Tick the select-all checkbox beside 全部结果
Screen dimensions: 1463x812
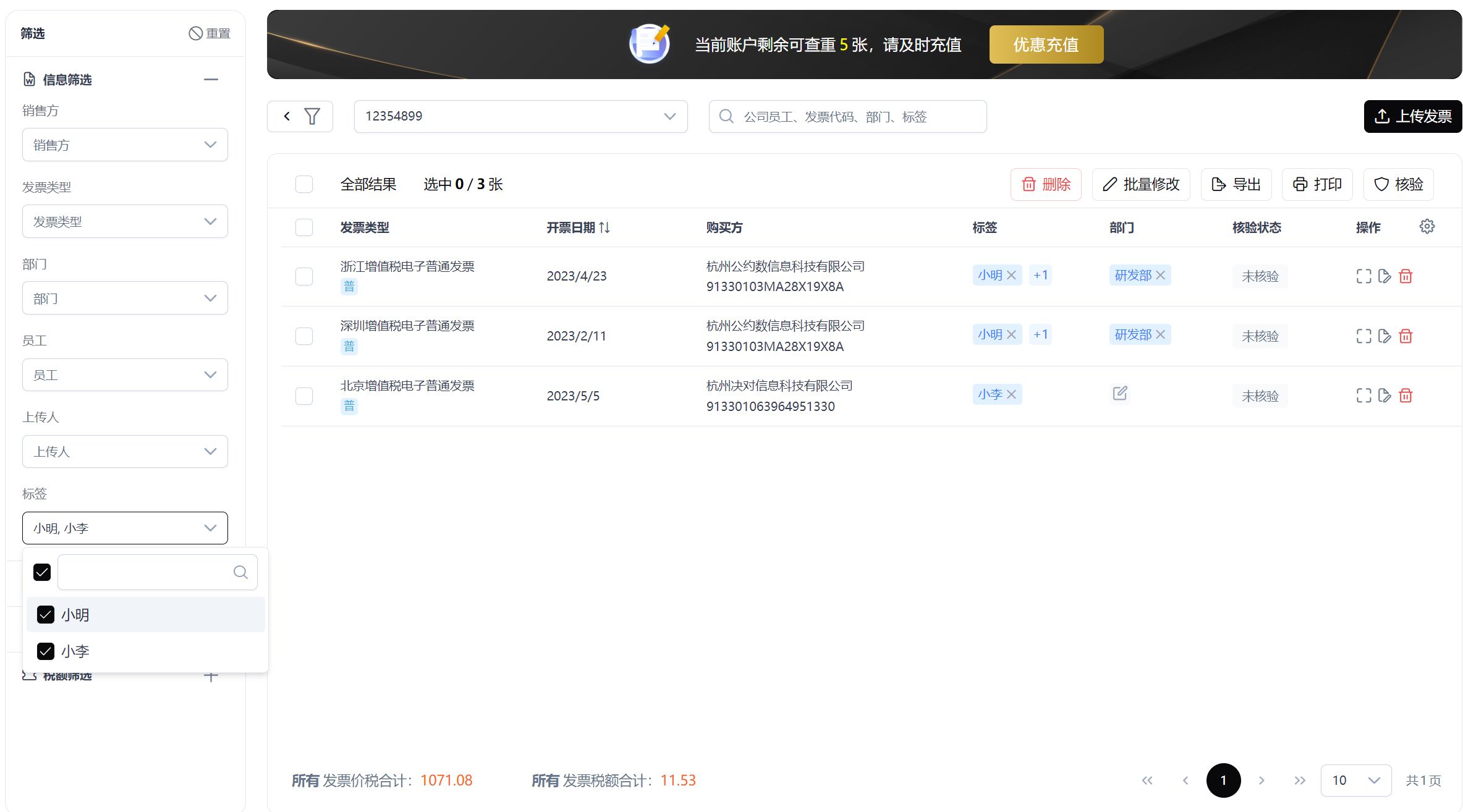tap(304, 184)
